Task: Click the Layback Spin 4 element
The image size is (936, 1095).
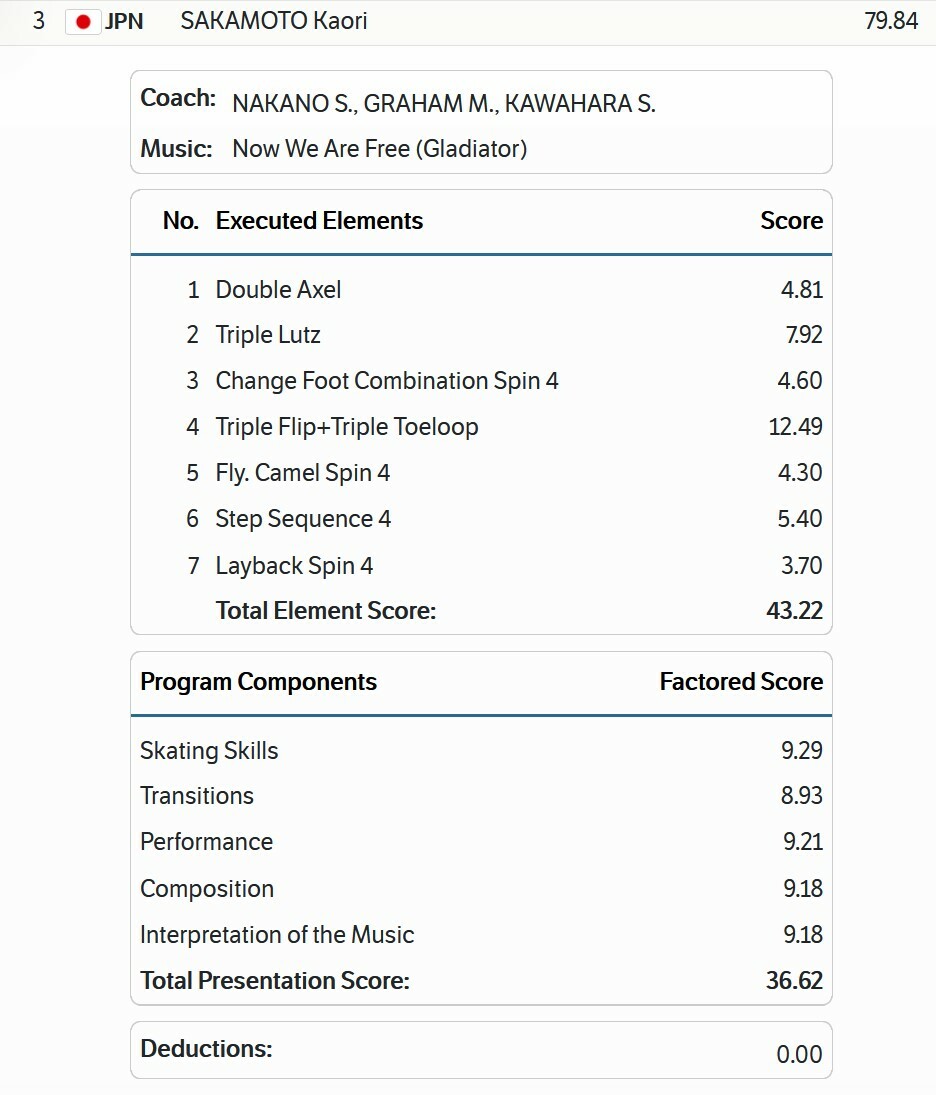Action: [x=294, y=566]
